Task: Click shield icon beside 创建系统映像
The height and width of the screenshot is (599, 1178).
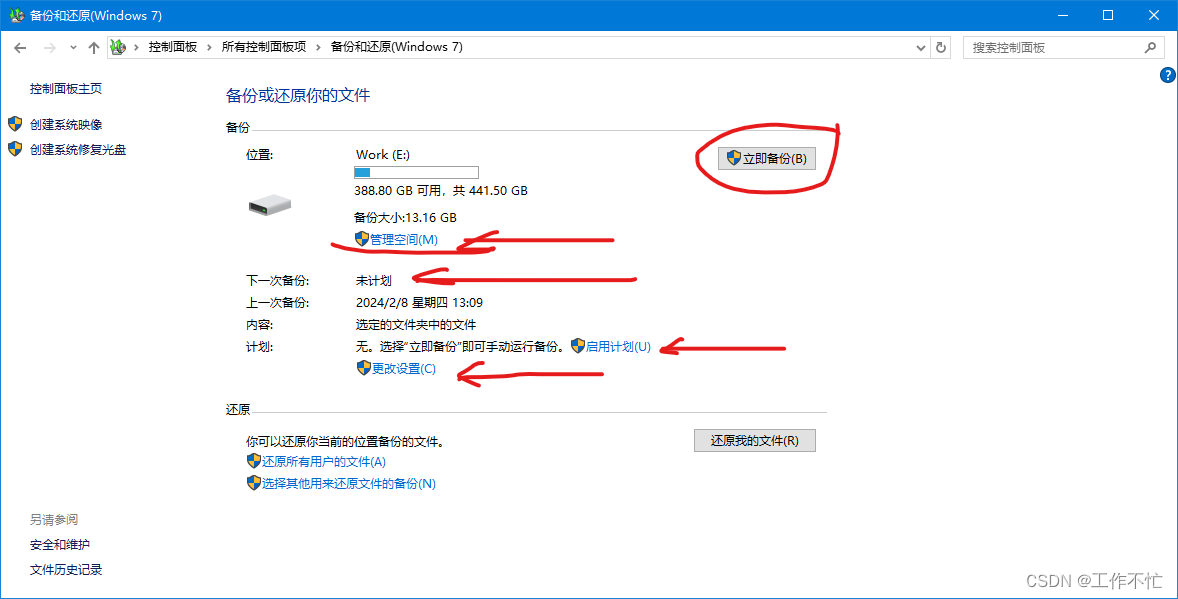Action: pos(15,124)
